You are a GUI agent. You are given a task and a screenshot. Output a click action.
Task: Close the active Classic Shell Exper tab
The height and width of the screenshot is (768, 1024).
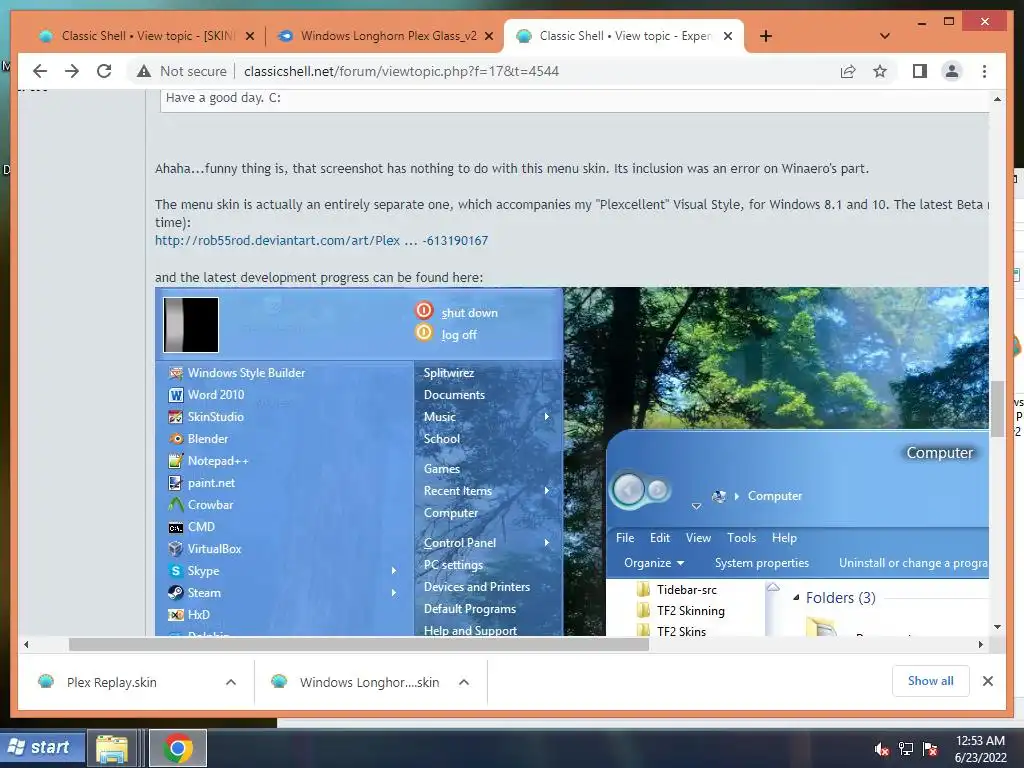click(728, 36)
